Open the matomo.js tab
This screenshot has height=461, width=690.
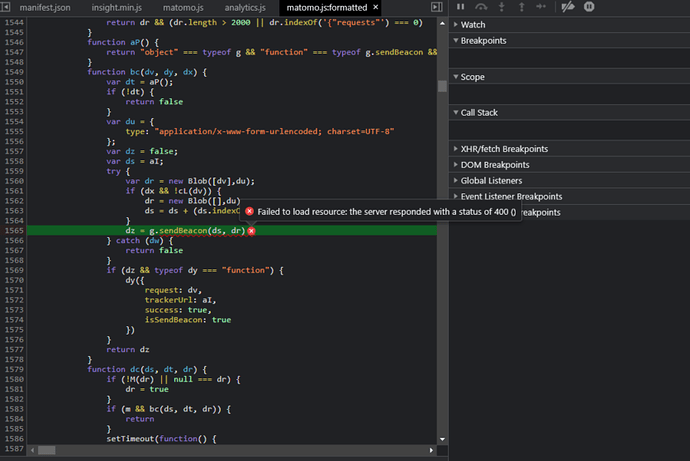[x=183, y=7]
